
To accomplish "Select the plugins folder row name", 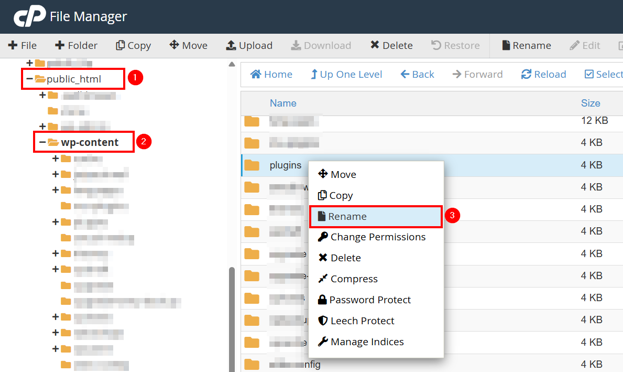I will pyautogui.click(x=285, y=165).
